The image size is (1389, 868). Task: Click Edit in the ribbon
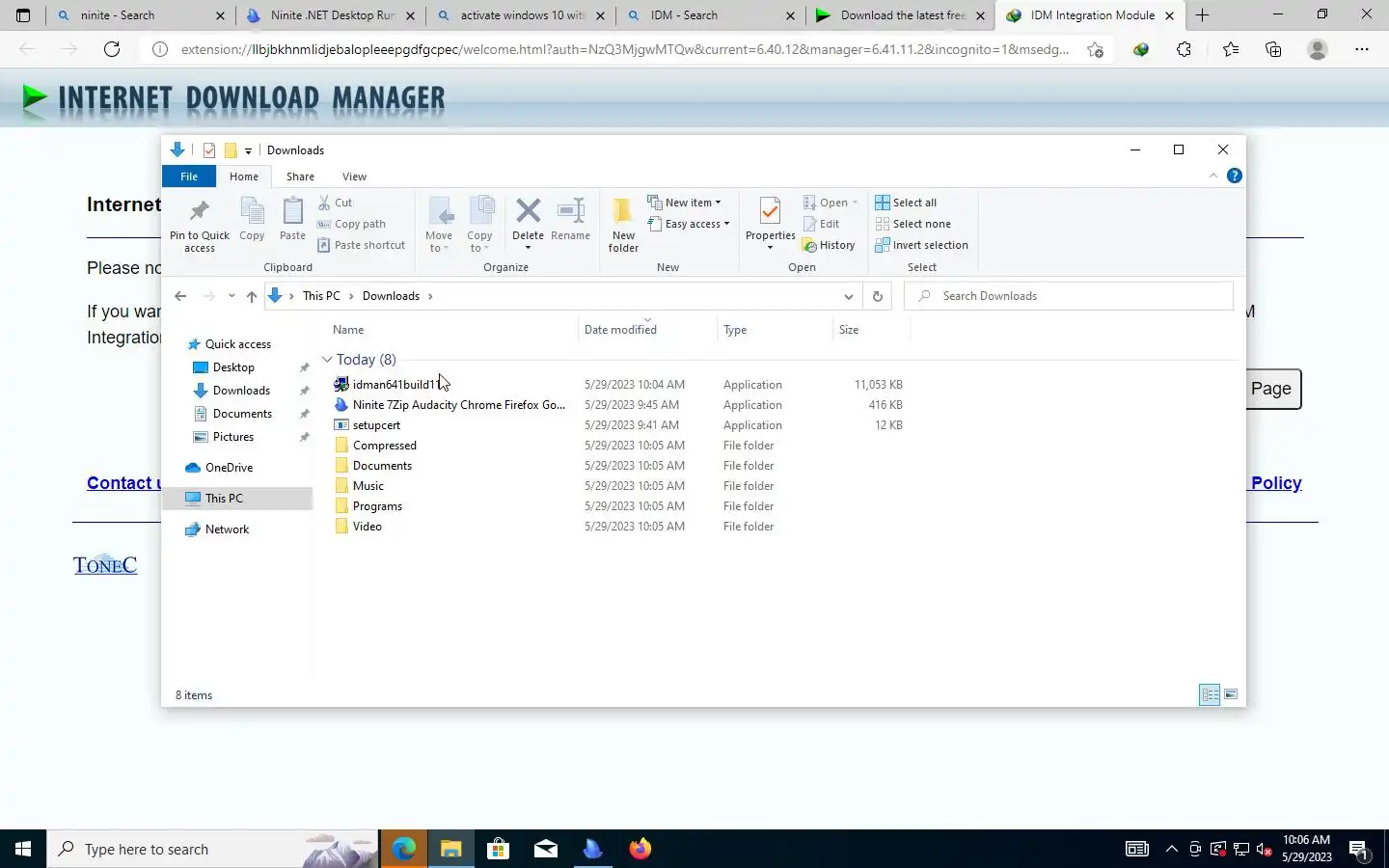821,224
